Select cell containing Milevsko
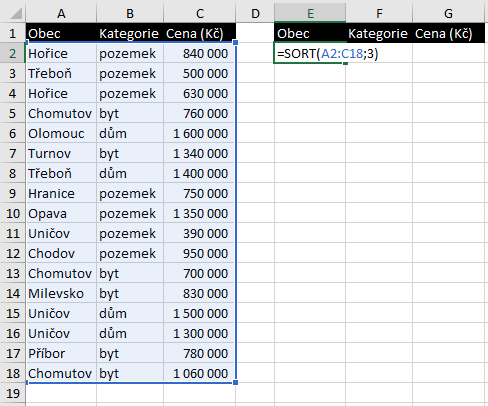 [x=61, y=293]
